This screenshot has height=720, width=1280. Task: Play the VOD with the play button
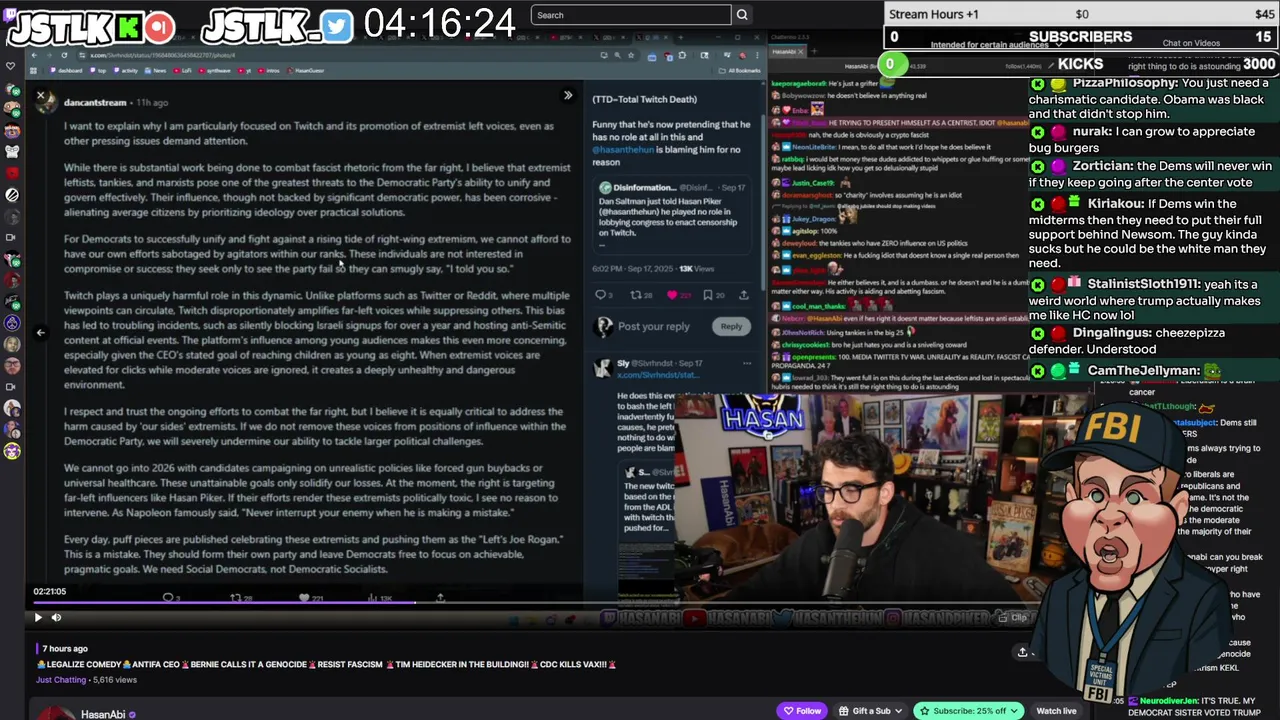coord(38,617)
